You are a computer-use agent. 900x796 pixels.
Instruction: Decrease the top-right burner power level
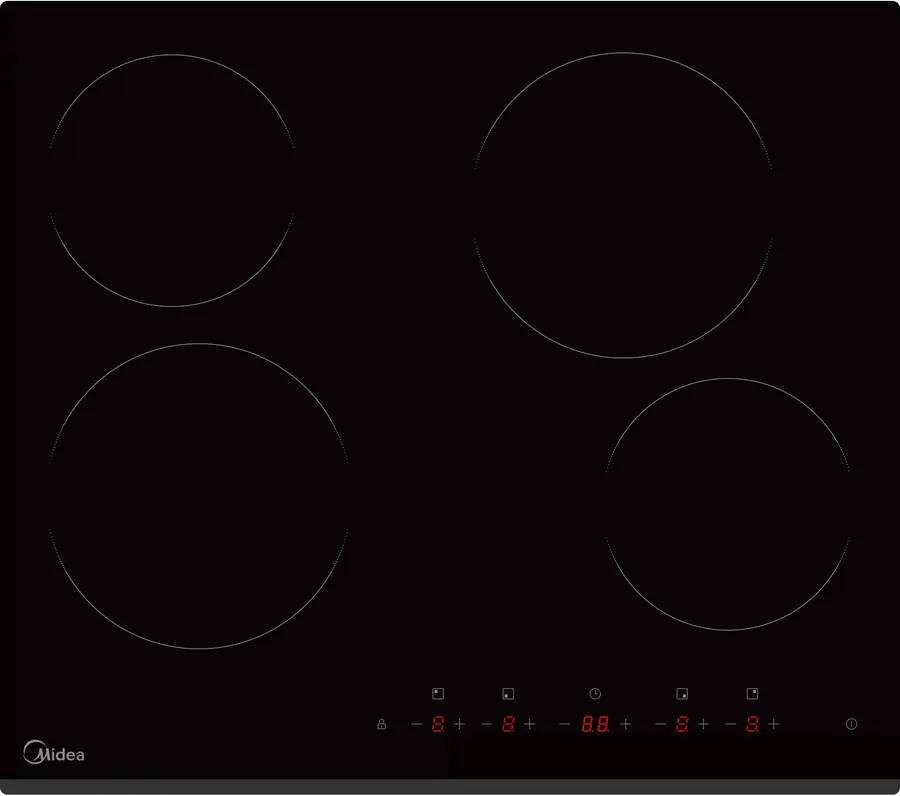731,724
